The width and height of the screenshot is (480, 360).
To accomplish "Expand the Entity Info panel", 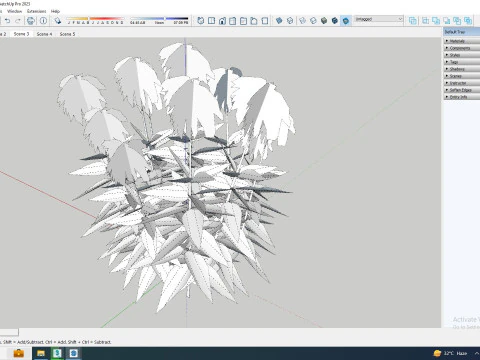I will pyautogui.click(x=462, y=97).
